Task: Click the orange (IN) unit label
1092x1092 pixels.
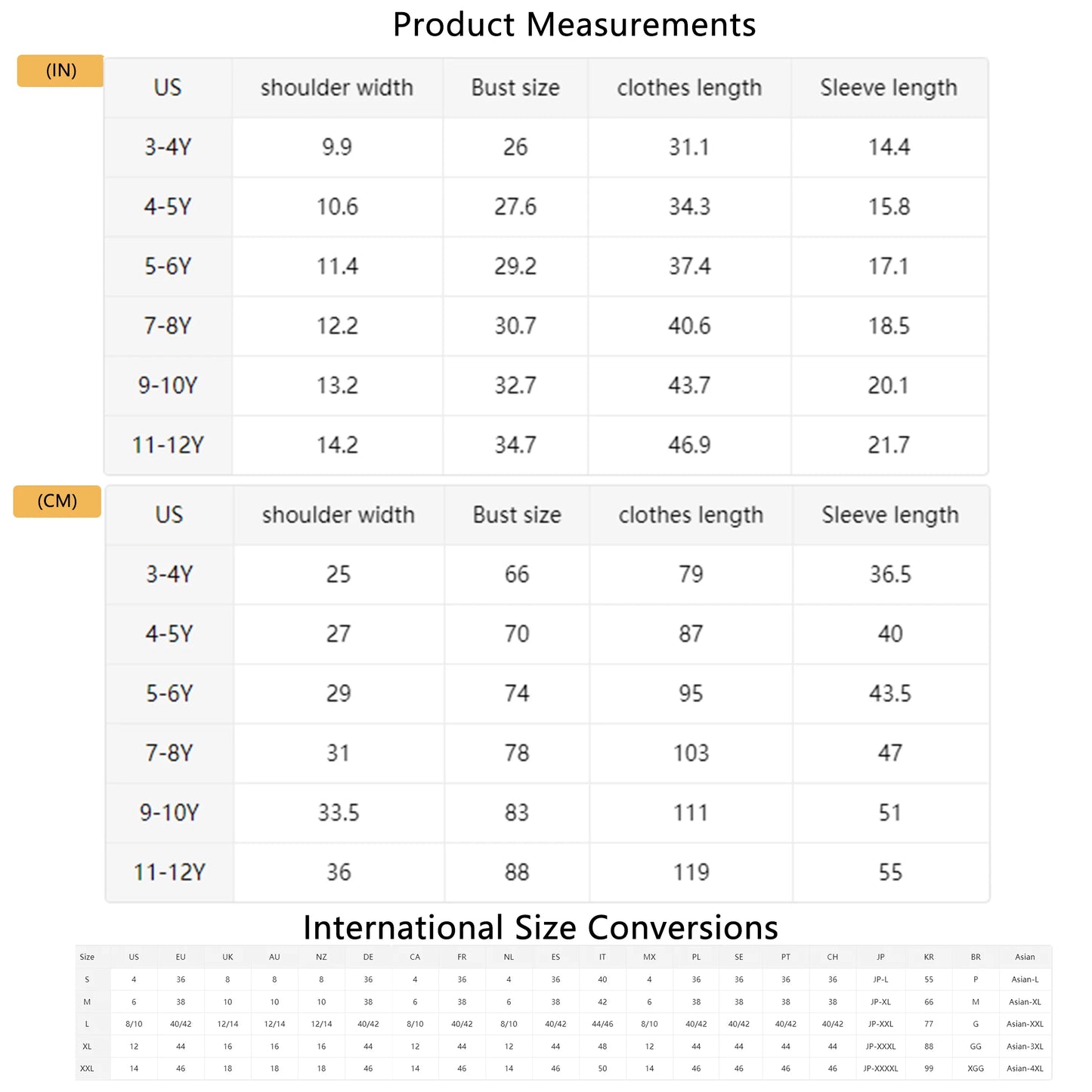Action: click(60, 71)
